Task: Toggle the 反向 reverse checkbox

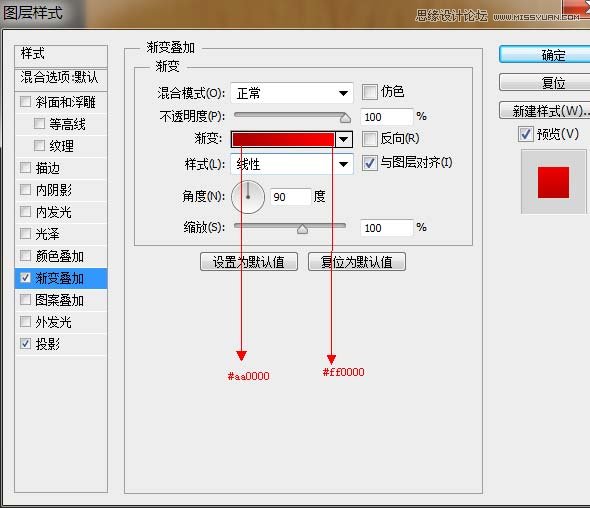Action: click(370, 139)
